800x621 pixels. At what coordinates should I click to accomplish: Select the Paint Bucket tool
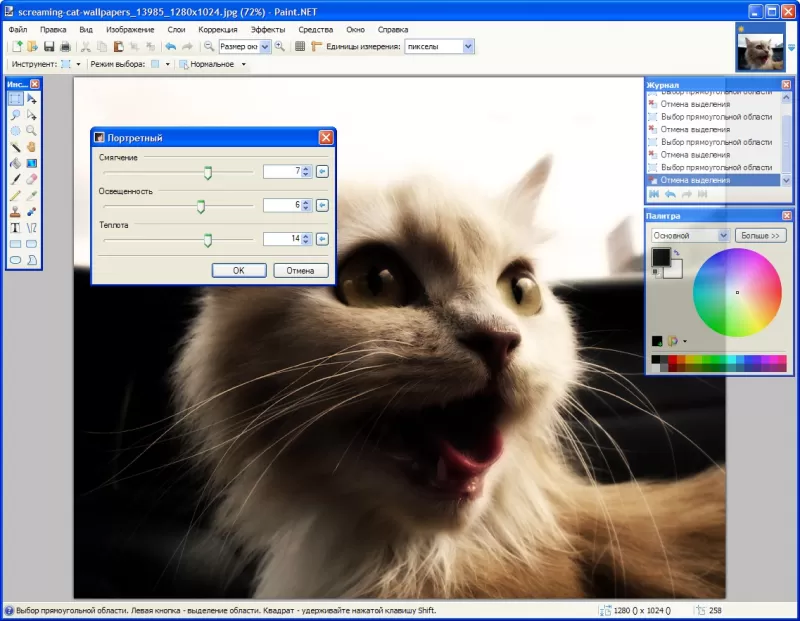(15, 163)
